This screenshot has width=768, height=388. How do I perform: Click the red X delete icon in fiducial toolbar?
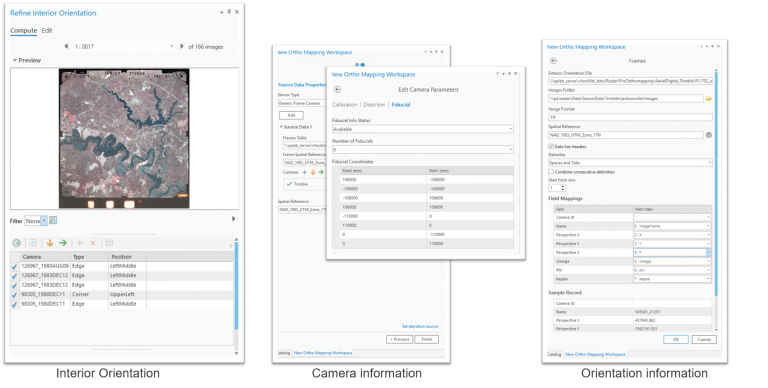[x=93, y=243]
